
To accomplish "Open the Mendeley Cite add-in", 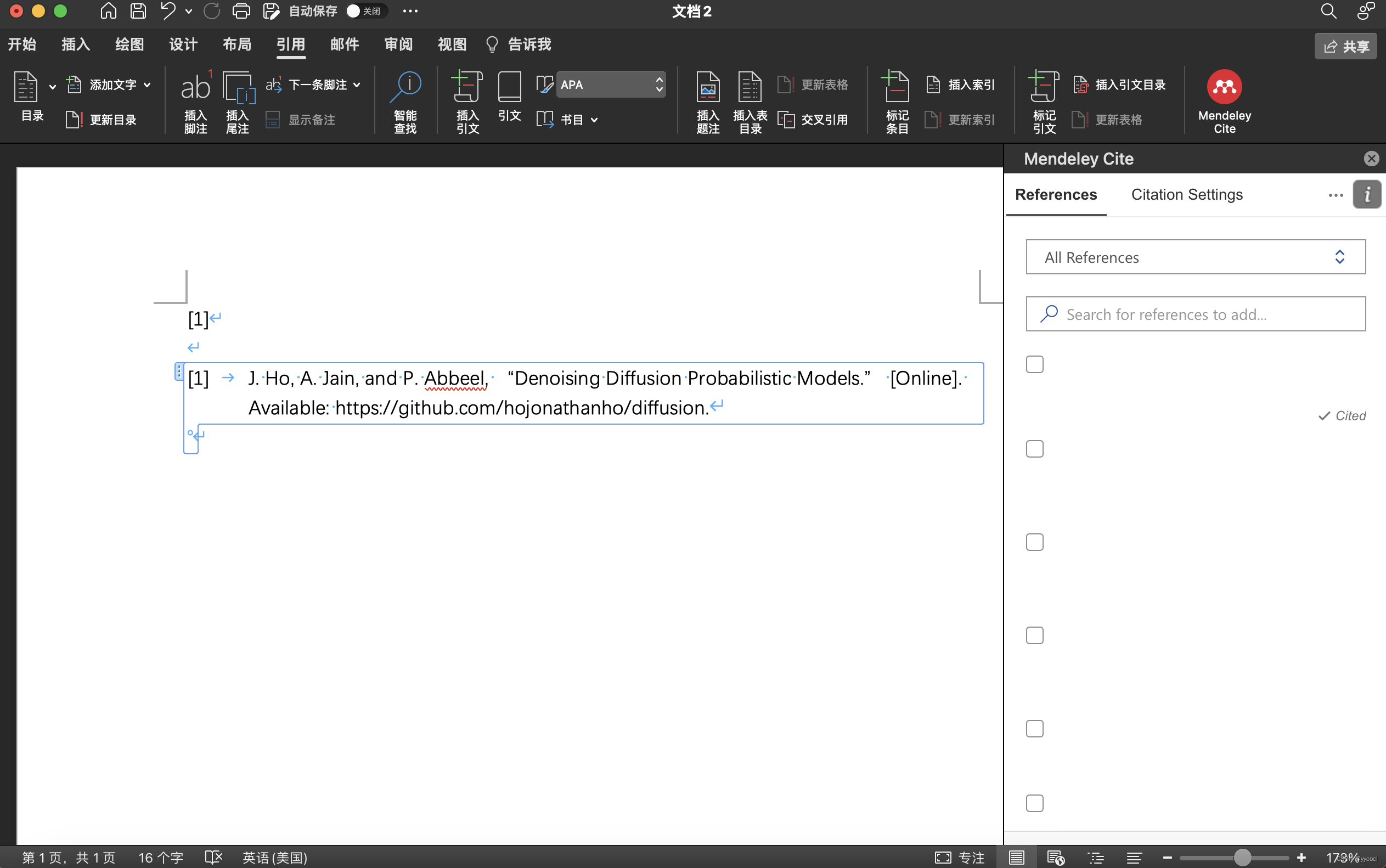I will click(1224, 101).
